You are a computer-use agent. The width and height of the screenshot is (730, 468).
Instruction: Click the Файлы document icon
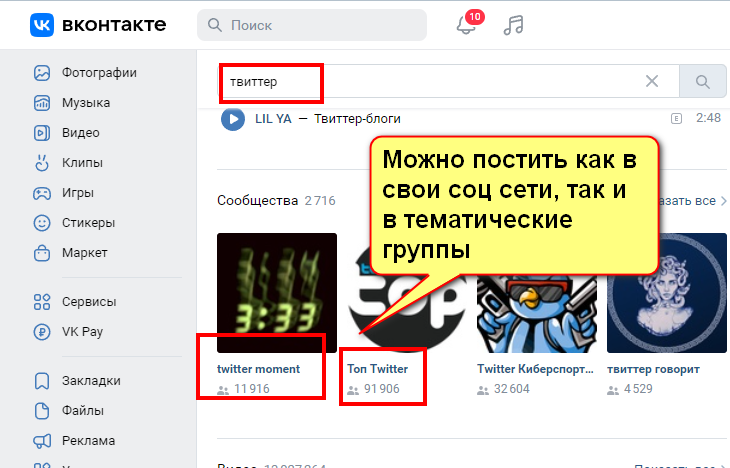click(42, 411)
